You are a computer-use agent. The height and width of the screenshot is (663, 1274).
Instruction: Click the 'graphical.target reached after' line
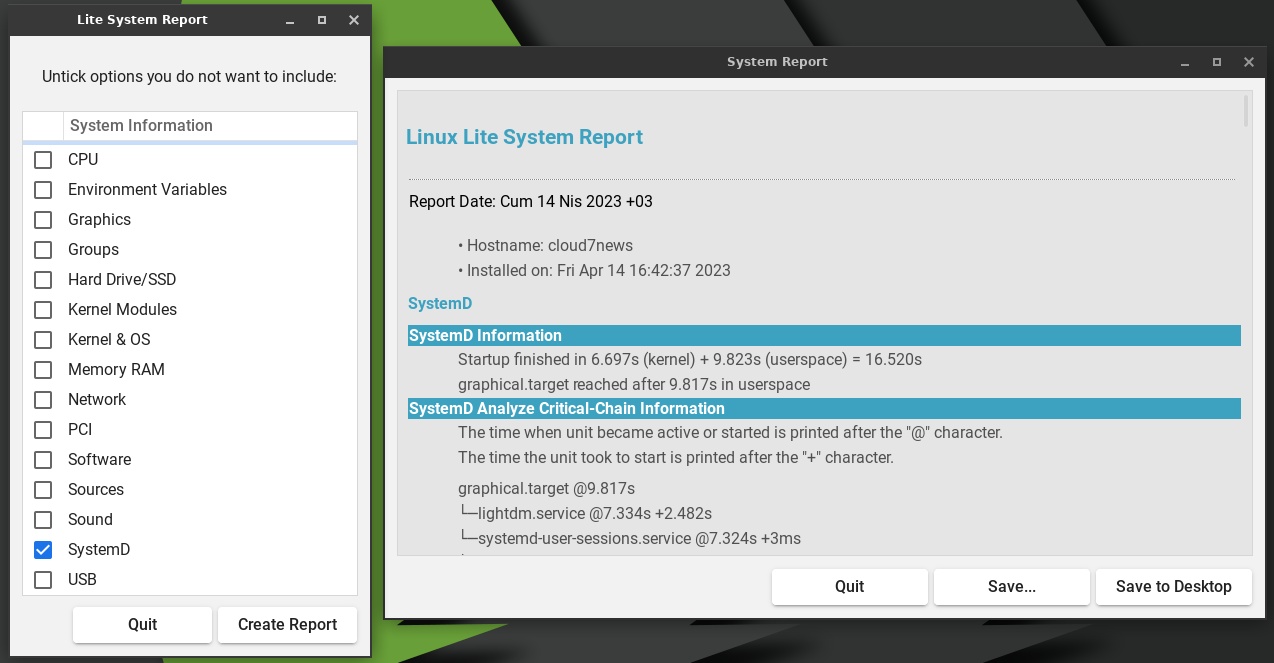[x=634, y=385]
